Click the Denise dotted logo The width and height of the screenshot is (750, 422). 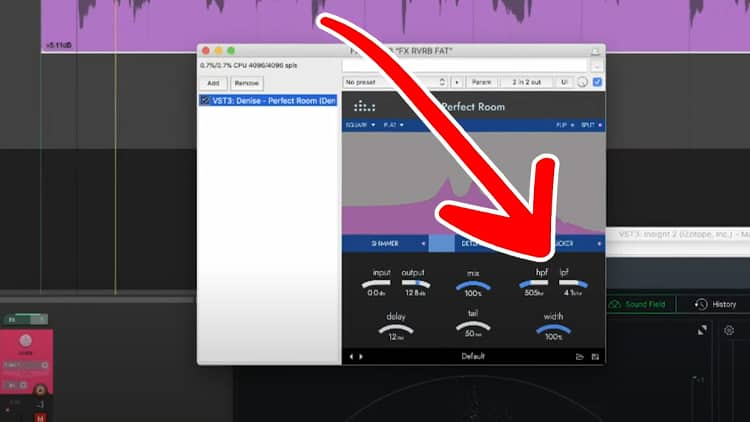pyautogui.click(x=364, y=106)
